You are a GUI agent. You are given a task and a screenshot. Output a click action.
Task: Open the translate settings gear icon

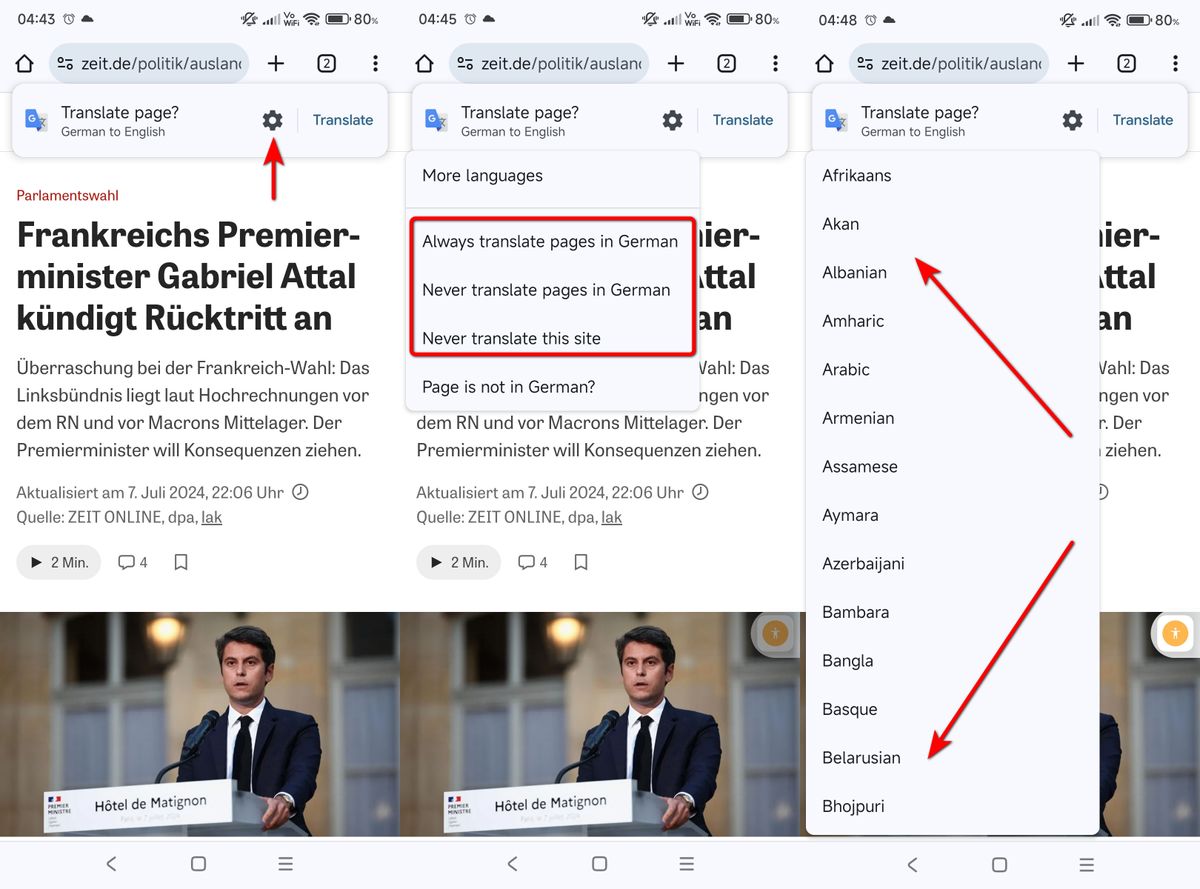coord(271,119)
